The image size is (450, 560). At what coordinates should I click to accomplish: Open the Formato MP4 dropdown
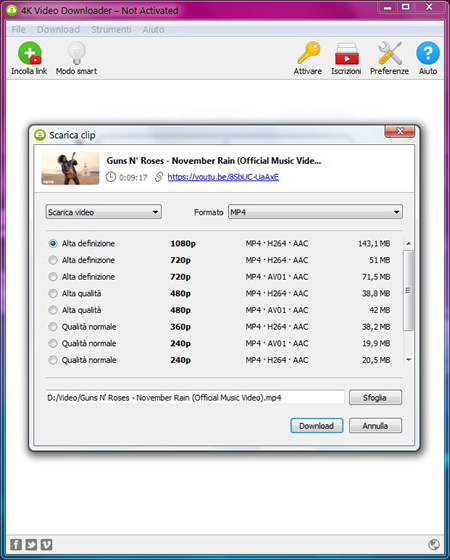click(x=315, y=212)
